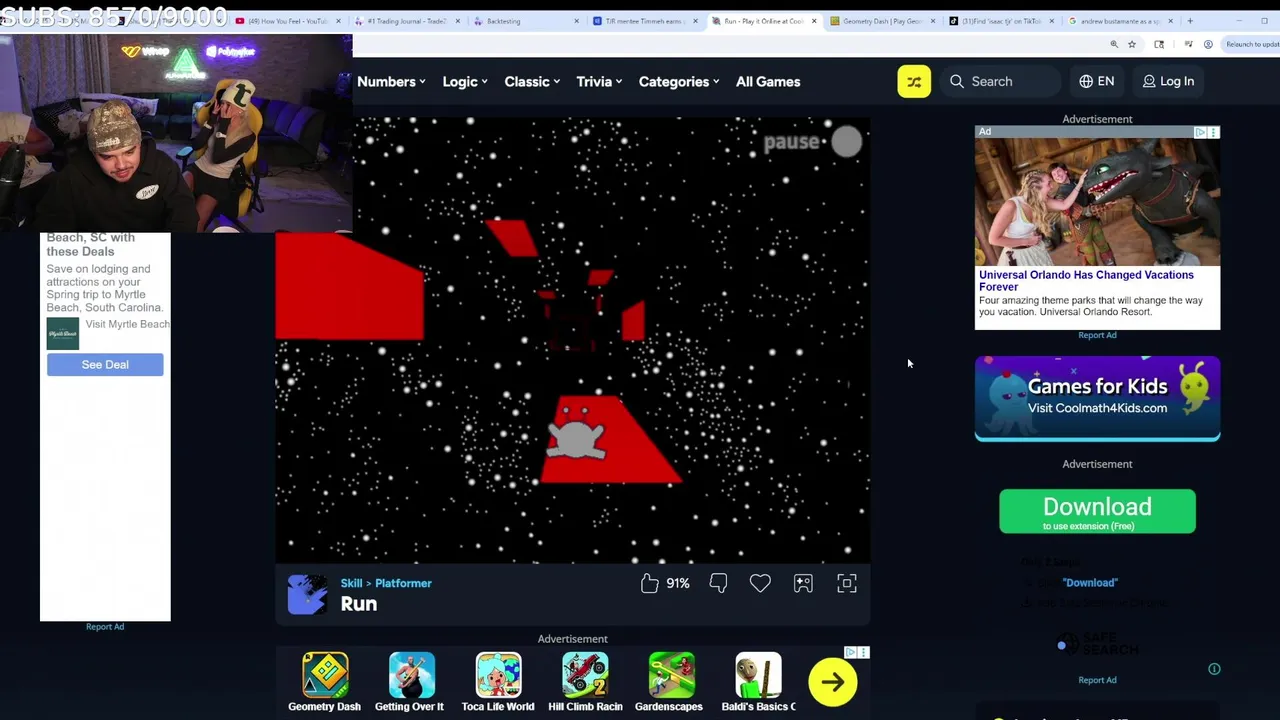Click the Universal Orlando ad image

pyautogui.click(x=1097, y=201)
